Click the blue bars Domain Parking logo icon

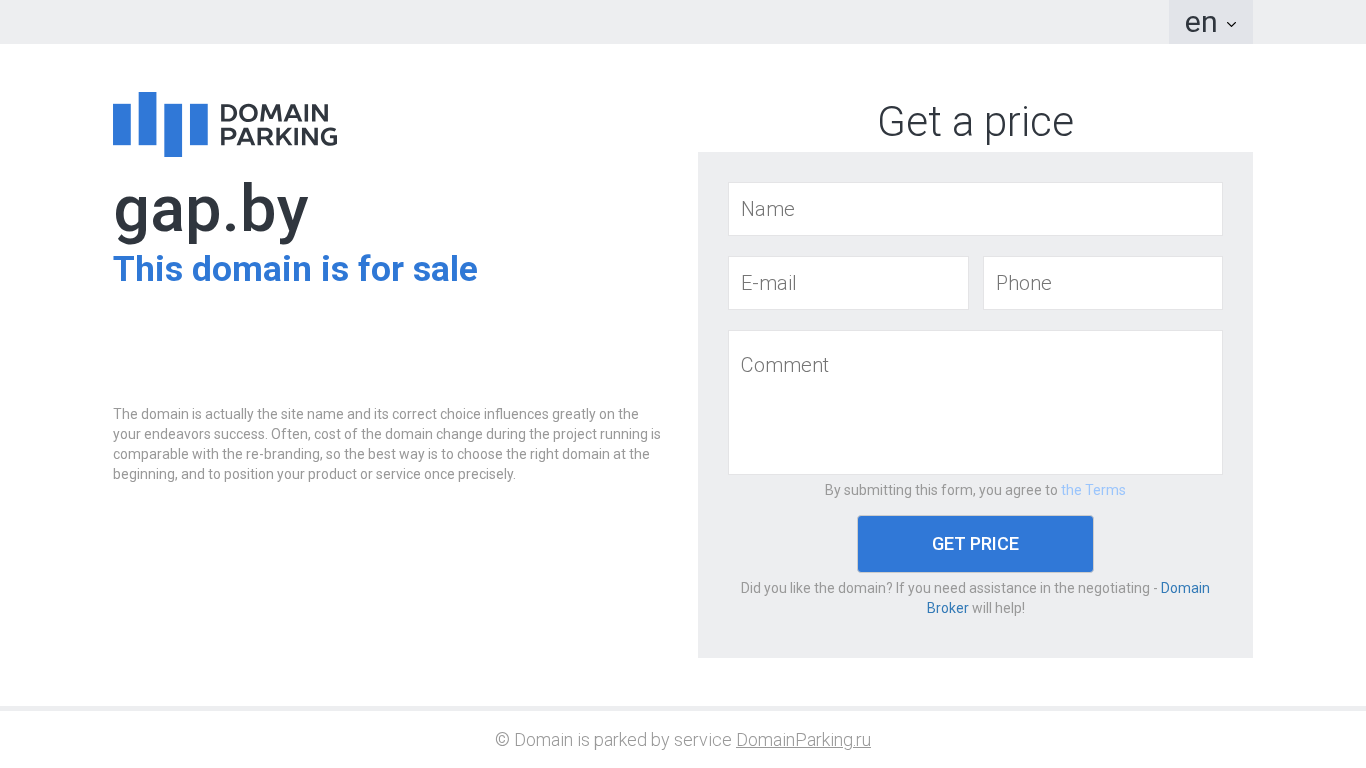(x=160, y=124)
